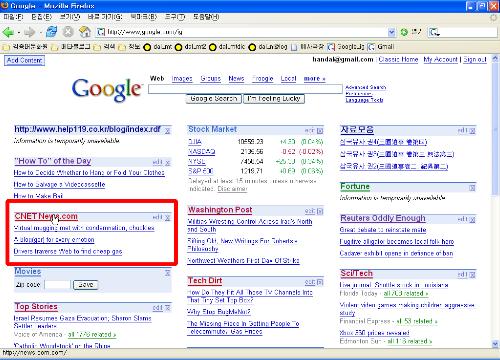Click the Forward arrow in the toolbar
Screen dimensions: 500x360
[x=29, y=32]
